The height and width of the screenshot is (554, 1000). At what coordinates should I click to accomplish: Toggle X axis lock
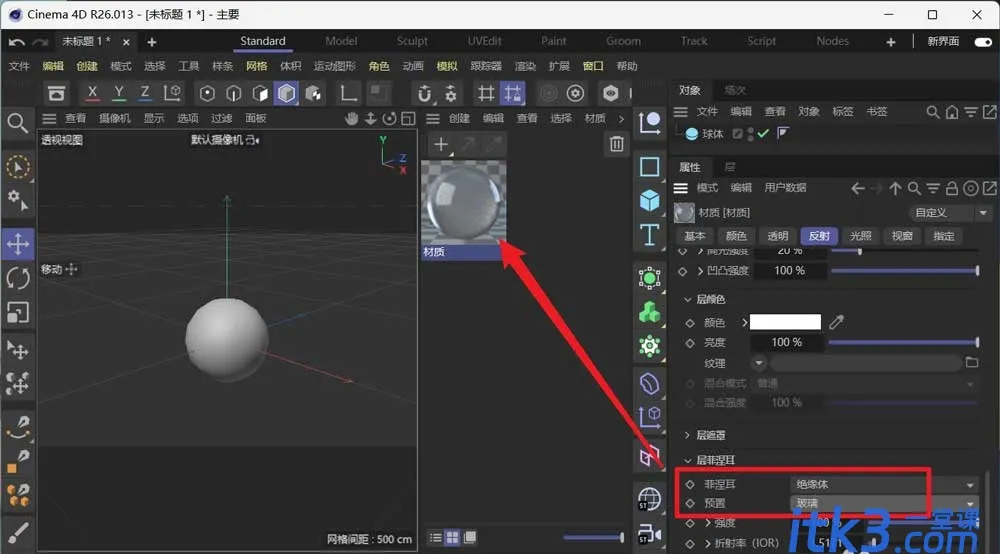pos(92,93)
